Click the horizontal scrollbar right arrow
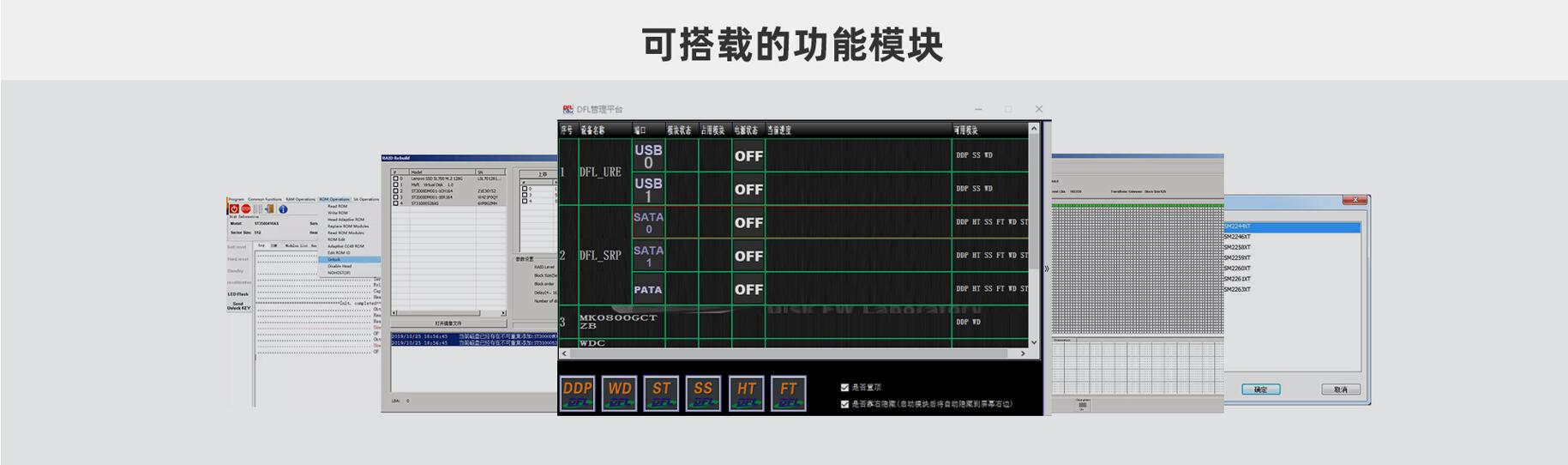1568x465 pixels. click(x=1022, y=353)
